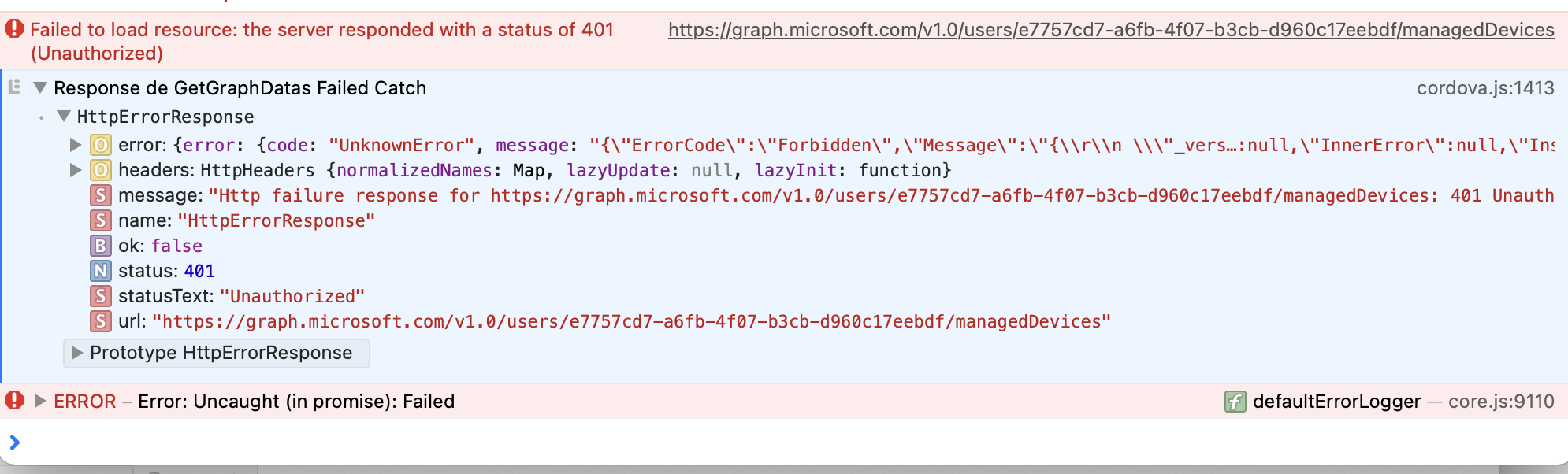1568x474 pixels.
Task: Expand the Prototype HttpErrorResponse section
Action: [76, 353]
